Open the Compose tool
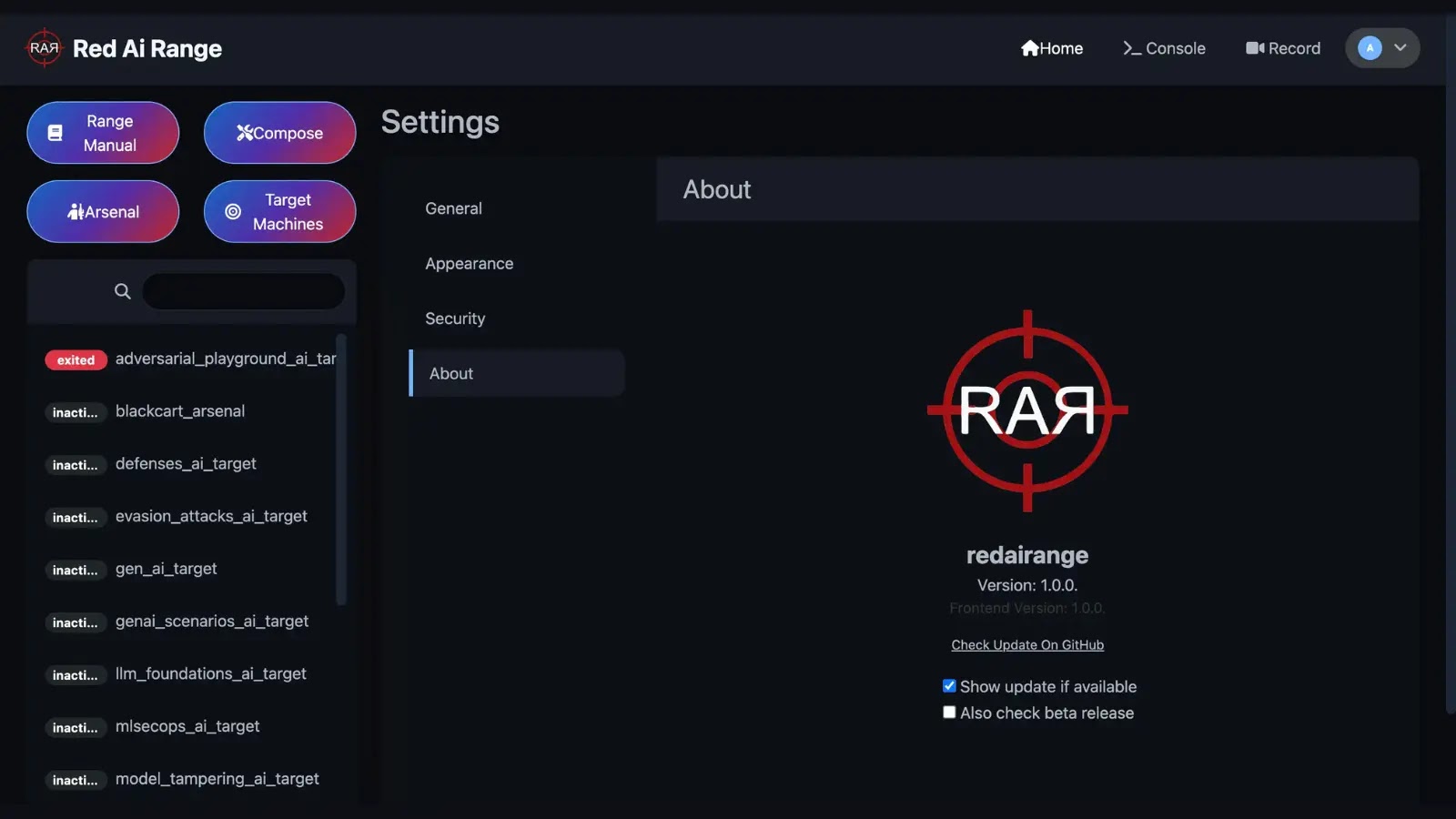This screenshot has width=1456, height=819. point(279,132)
